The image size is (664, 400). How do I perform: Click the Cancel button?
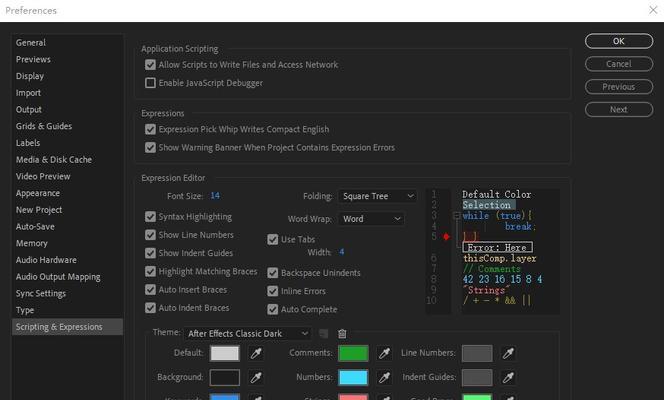pyautogui.click(x=619, y=64)
